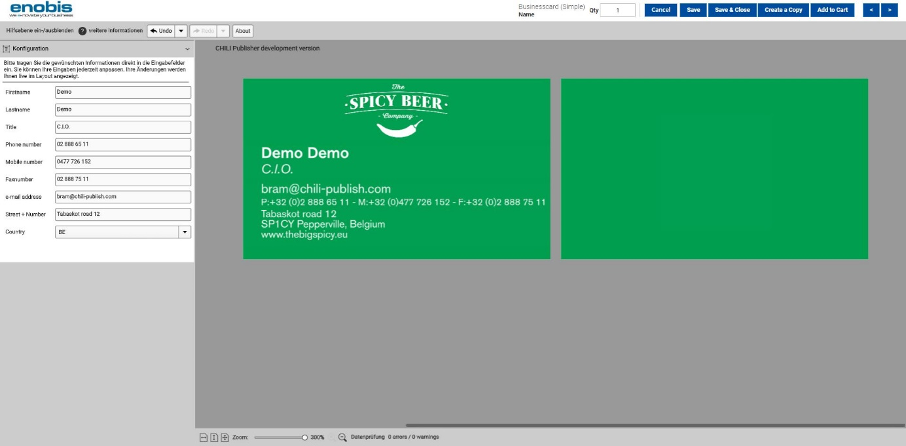This screenshot has height=446, width=906.
Task: Adjust the Zoom slider handle
Action: [x=305, y=437]
